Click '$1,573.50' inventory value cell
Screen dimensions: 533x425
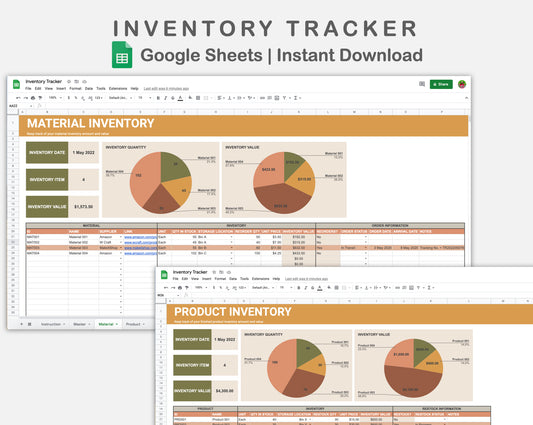(x=84, y=207)
